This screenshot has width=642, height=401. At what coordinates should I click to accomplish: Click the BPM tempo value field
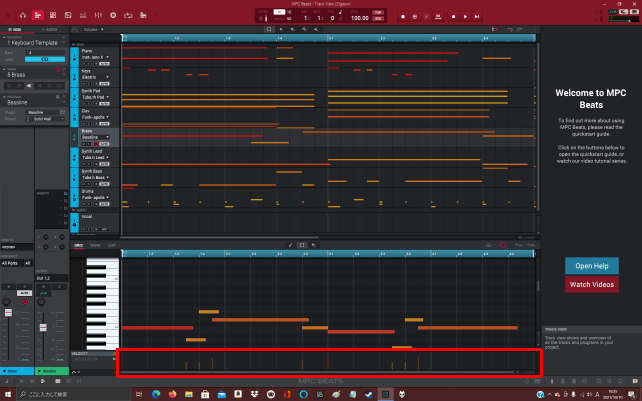pos(360,18)
